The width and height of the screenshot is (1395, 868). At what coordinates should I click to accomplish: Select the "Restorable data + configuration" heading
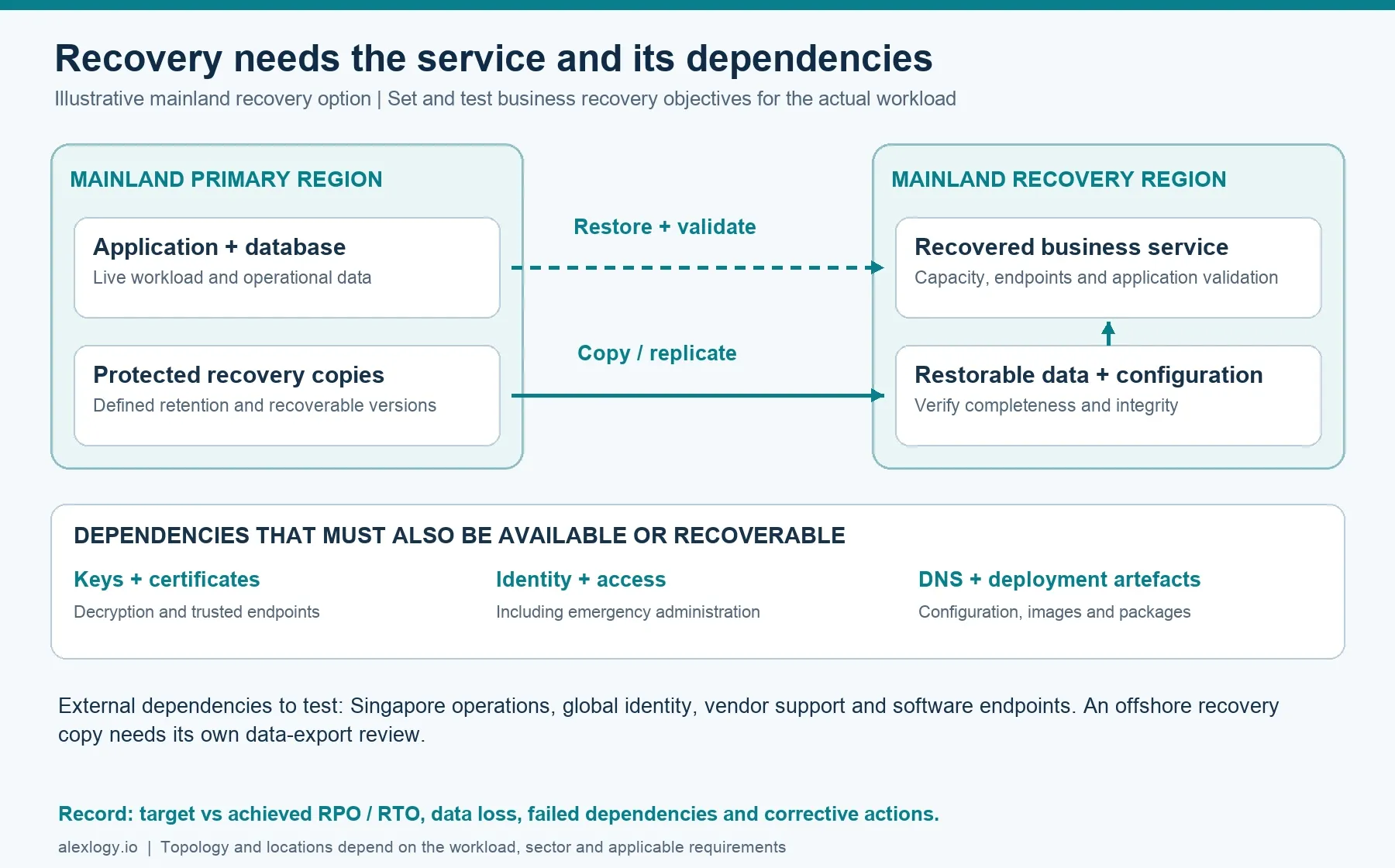(1089, 375)
